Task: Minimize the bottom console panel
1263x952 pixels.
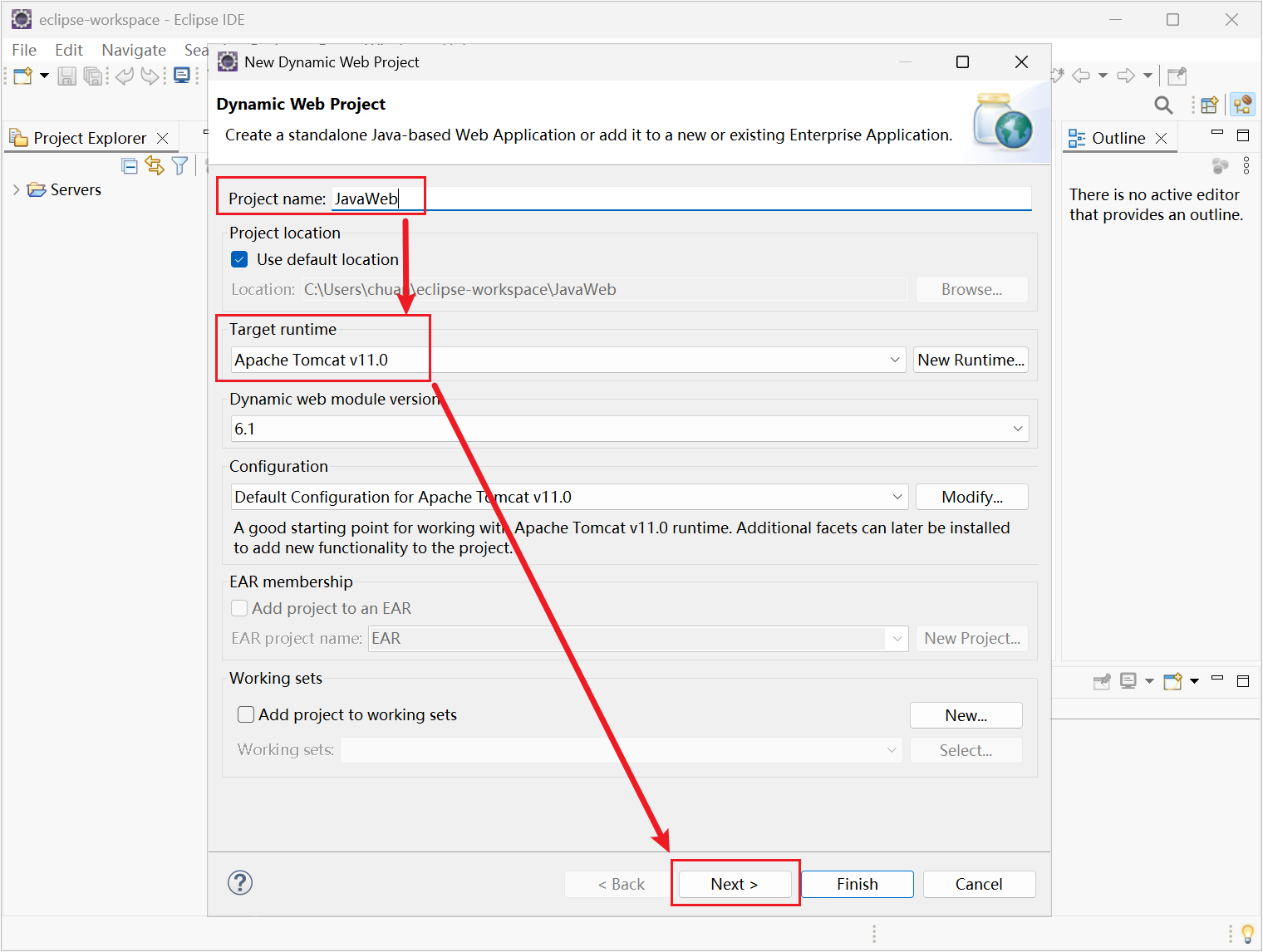Action: pyautogui.click(x=1217, y=678)
